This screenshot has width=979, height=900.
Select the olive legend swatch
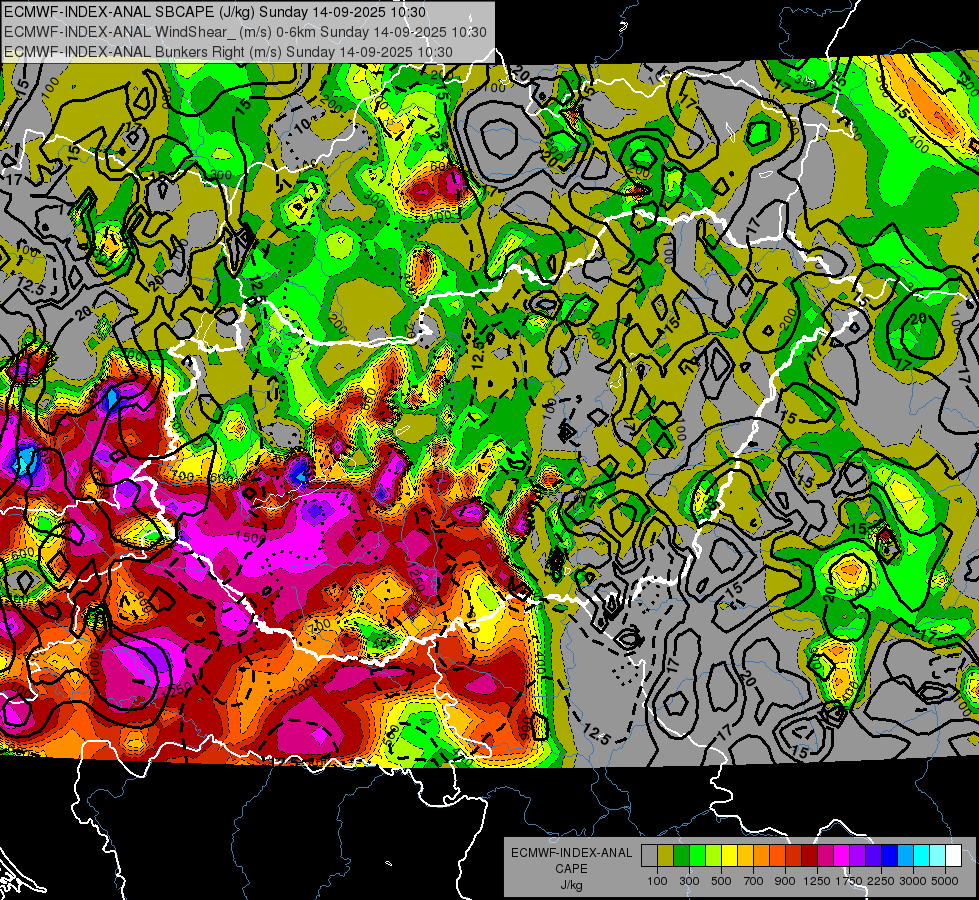point(665,856)
